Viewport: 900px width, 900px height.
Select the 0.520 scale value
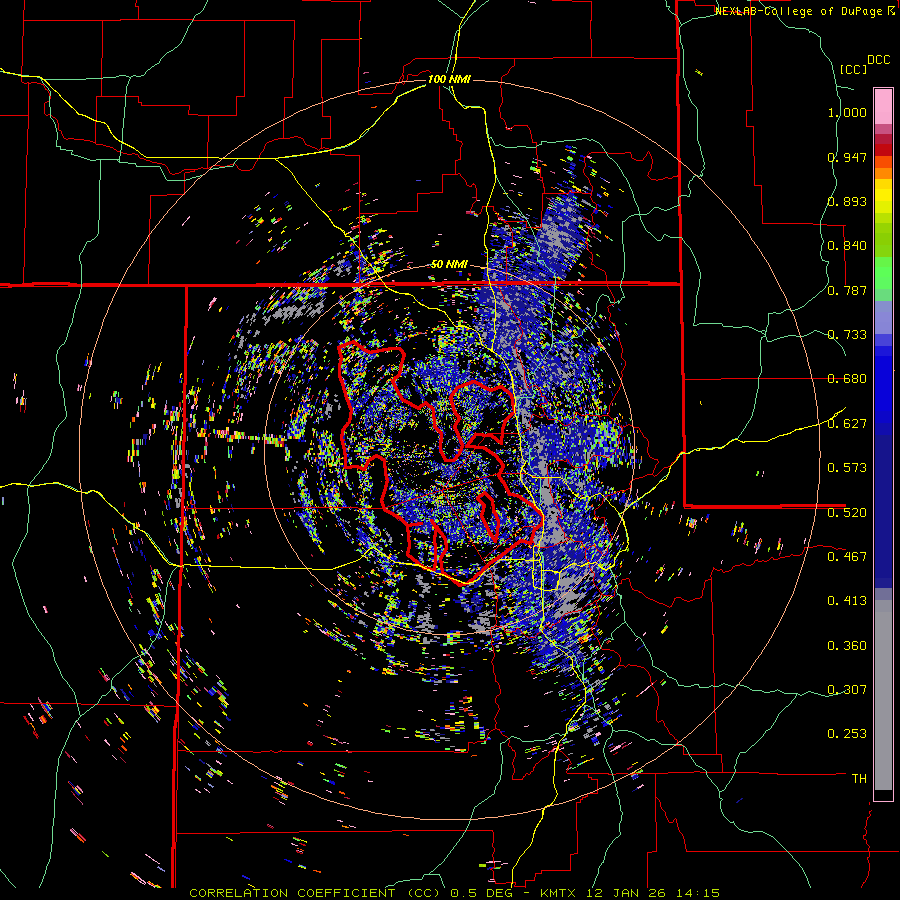tap(847, 512)
